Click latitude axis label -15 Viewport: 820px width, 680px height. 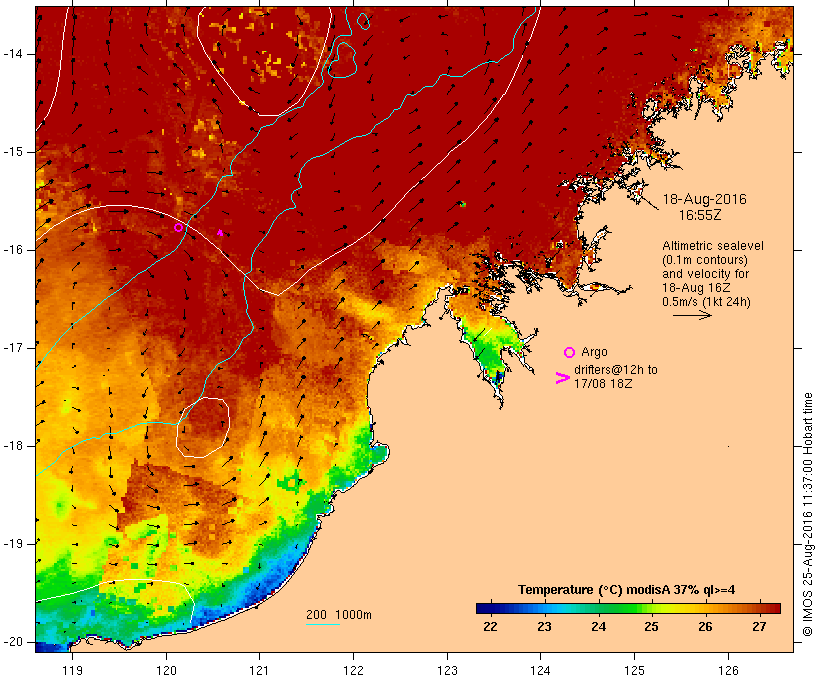pyautogui.click(x=13, y=152)
